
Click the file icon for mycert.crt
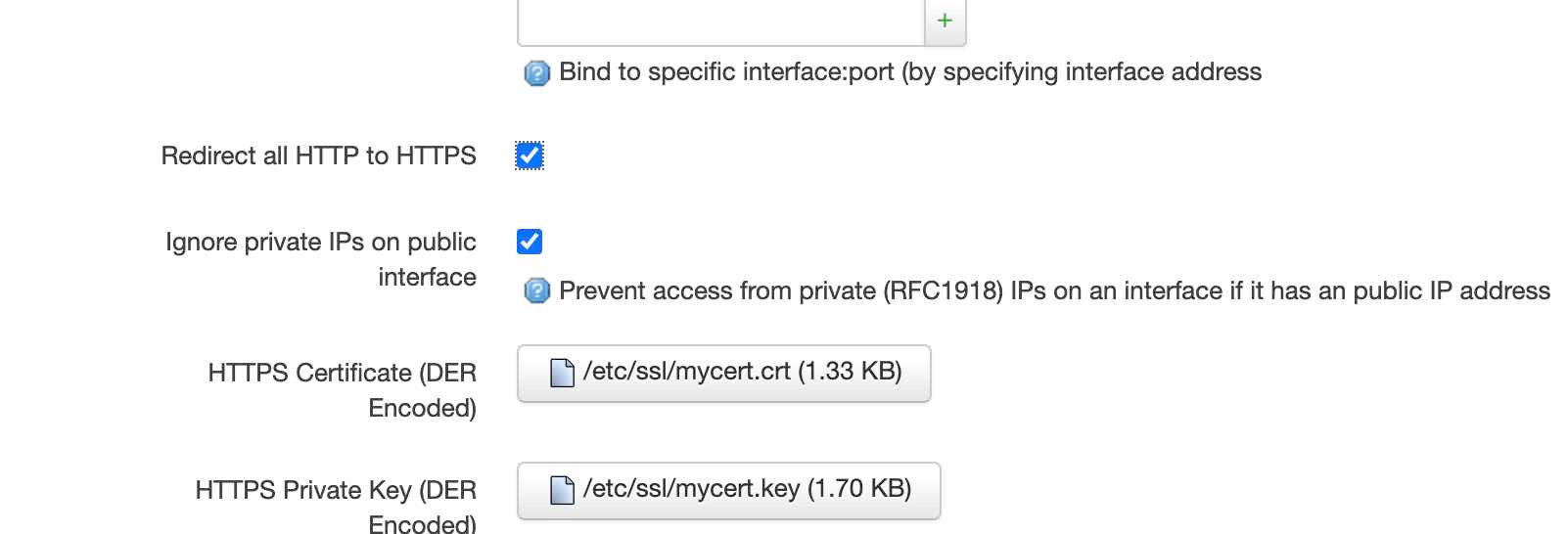pyautogui.click(x=562, y=373)
